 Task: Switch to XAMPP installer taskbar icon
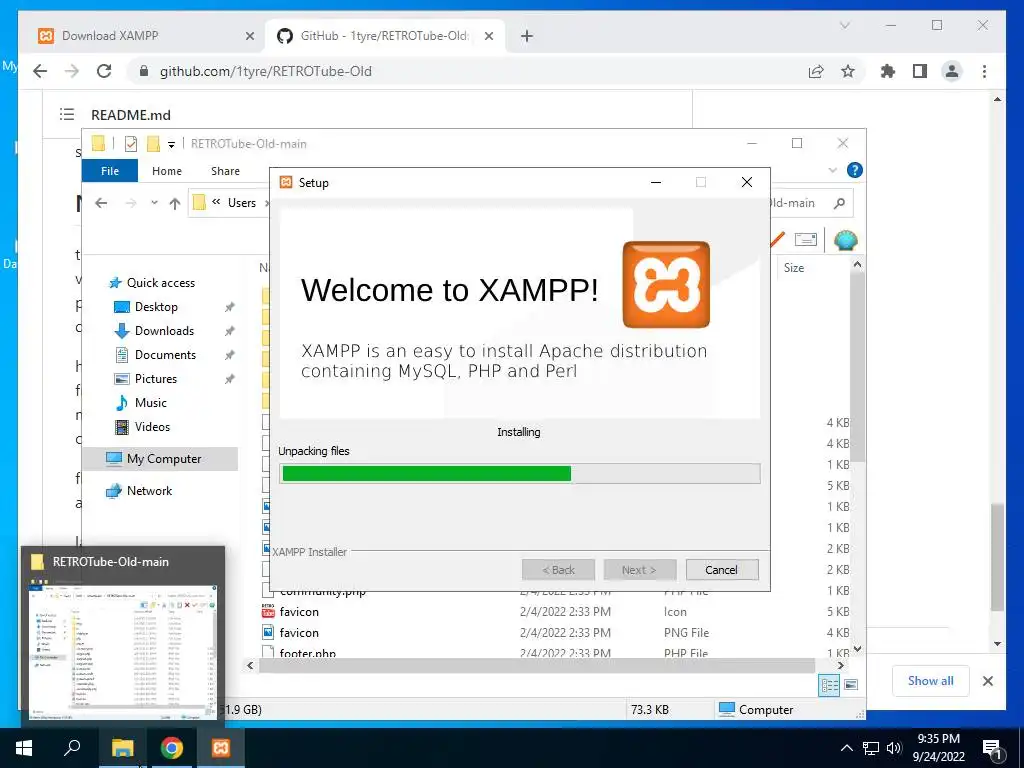point(221,748)
